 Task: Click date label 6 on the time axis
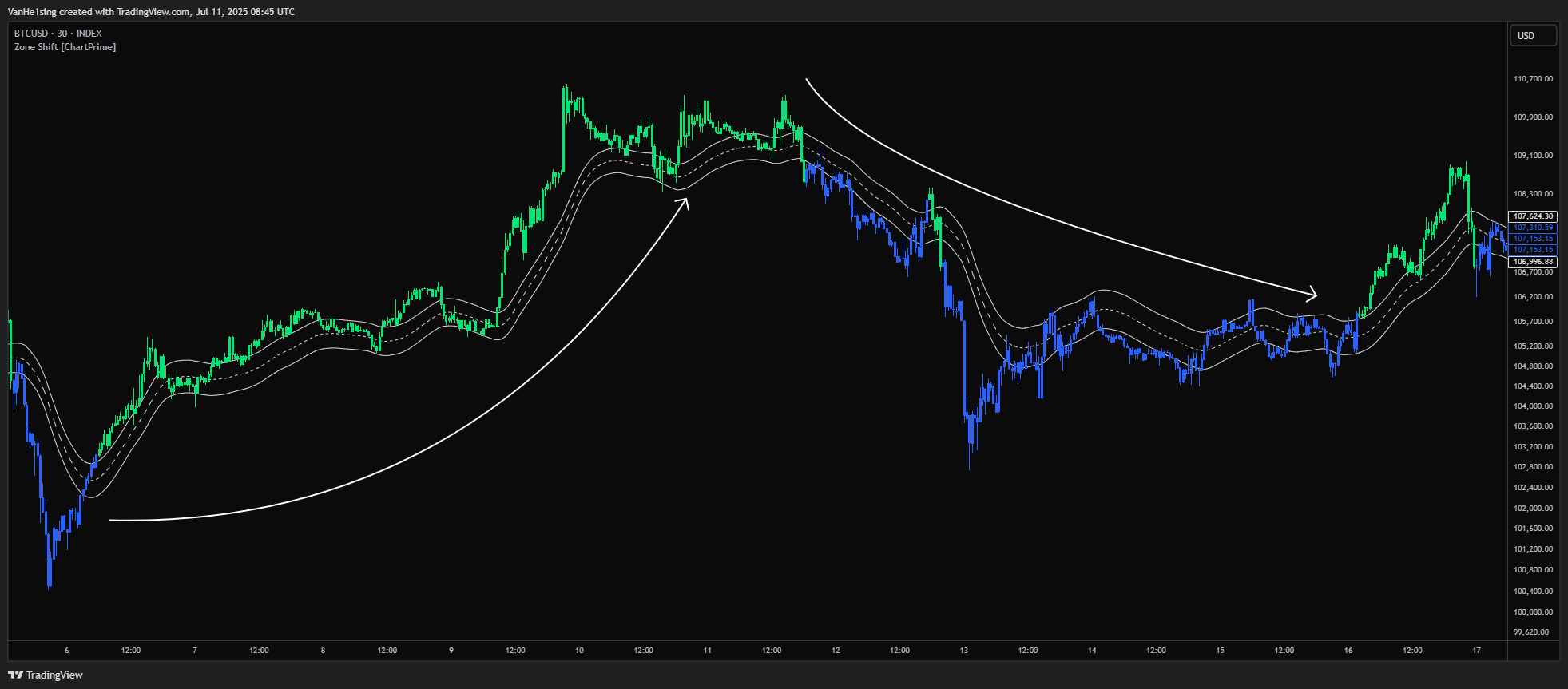coord(66,651)
